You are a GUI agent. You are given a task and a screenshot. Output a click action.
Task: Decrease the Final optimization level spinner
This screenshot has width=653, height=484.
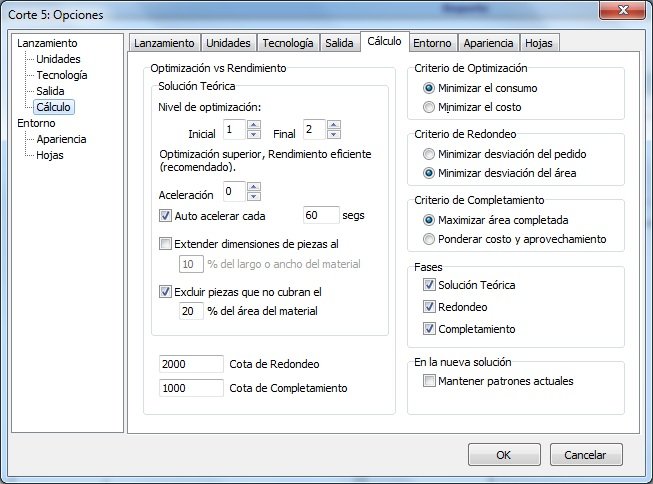pyautogui.click(x=334, y=134)
